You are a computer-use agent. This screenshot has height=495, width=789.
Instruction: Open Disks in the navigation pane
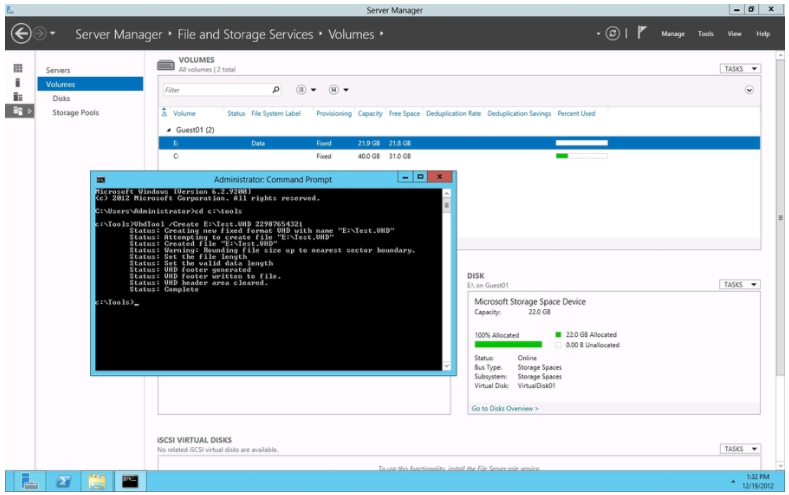[61, 99]
